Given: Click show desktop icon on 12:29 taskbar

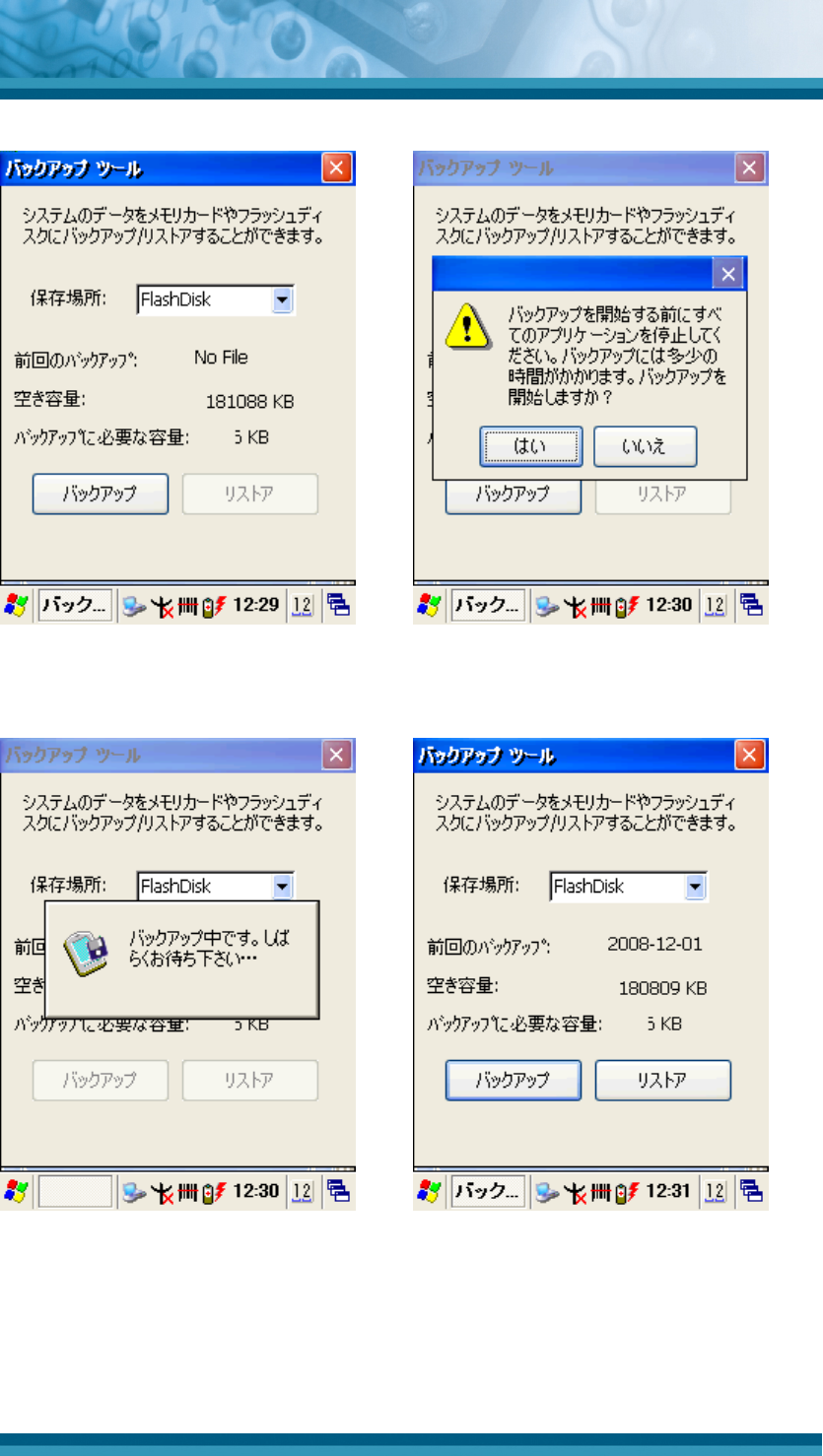Looking at the screenshot, I should click(x=340, y=606).
